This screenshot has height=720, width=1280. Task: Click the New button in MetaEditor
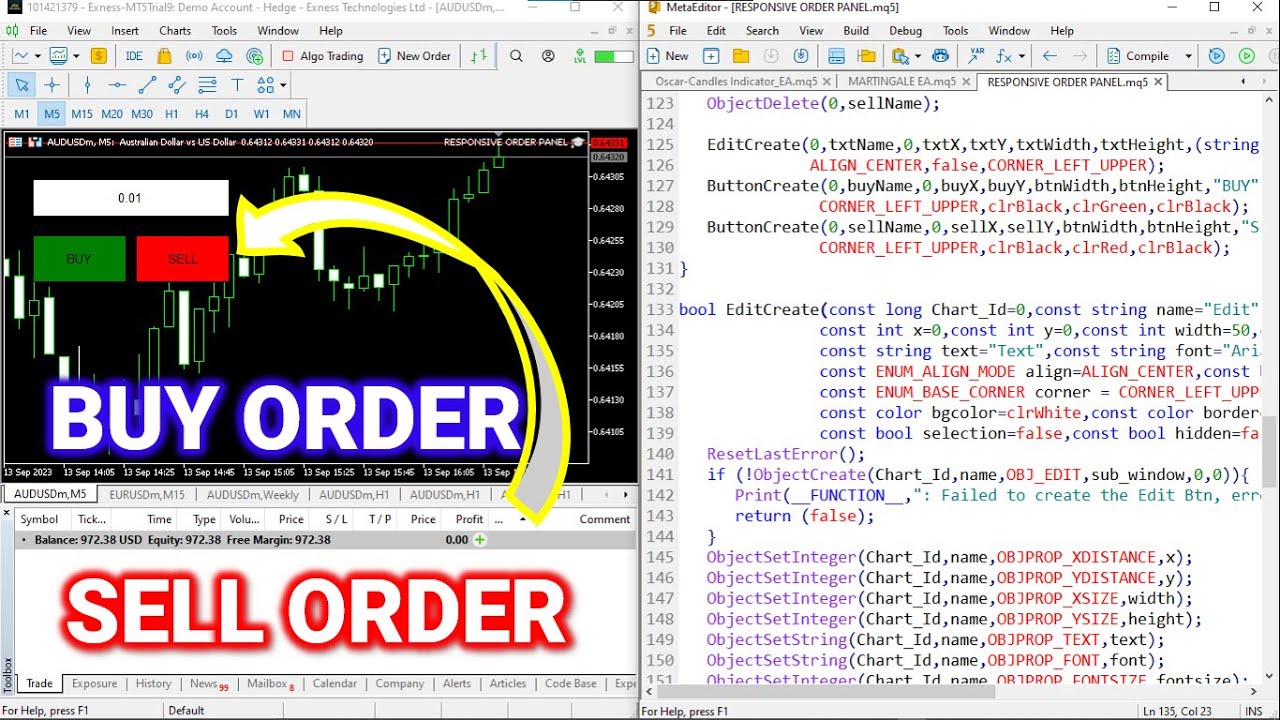667,56
